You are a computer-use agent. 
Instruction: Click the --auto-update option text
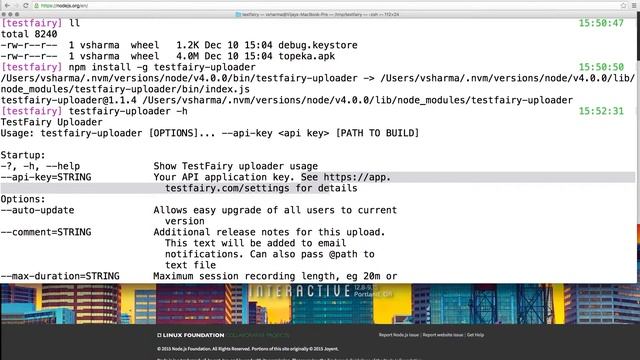click(x=38, y=210)
